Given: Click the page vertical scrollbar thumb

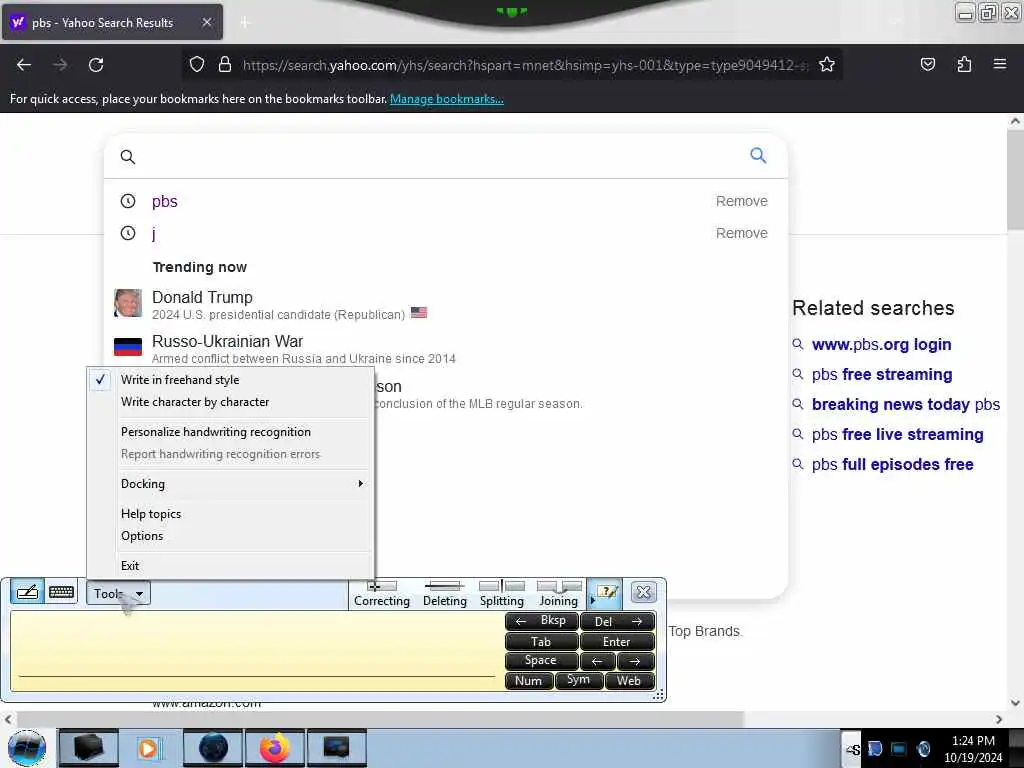Looking at the screenshot, I should click(1015, 180).
